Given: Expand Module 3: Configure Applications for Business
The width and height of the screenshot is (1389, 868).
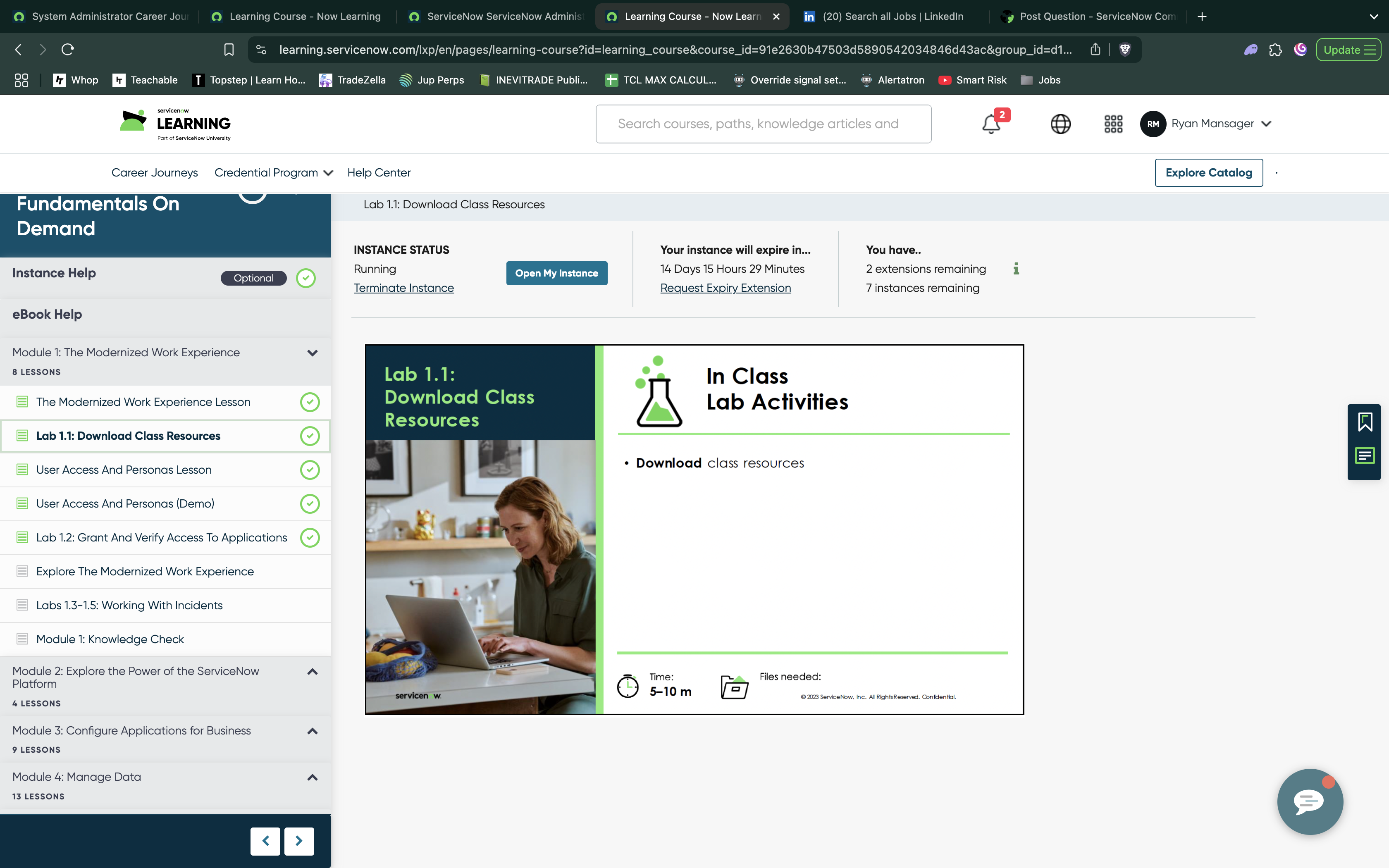Looking at the screenshot, I should click(x=312, y=731).
